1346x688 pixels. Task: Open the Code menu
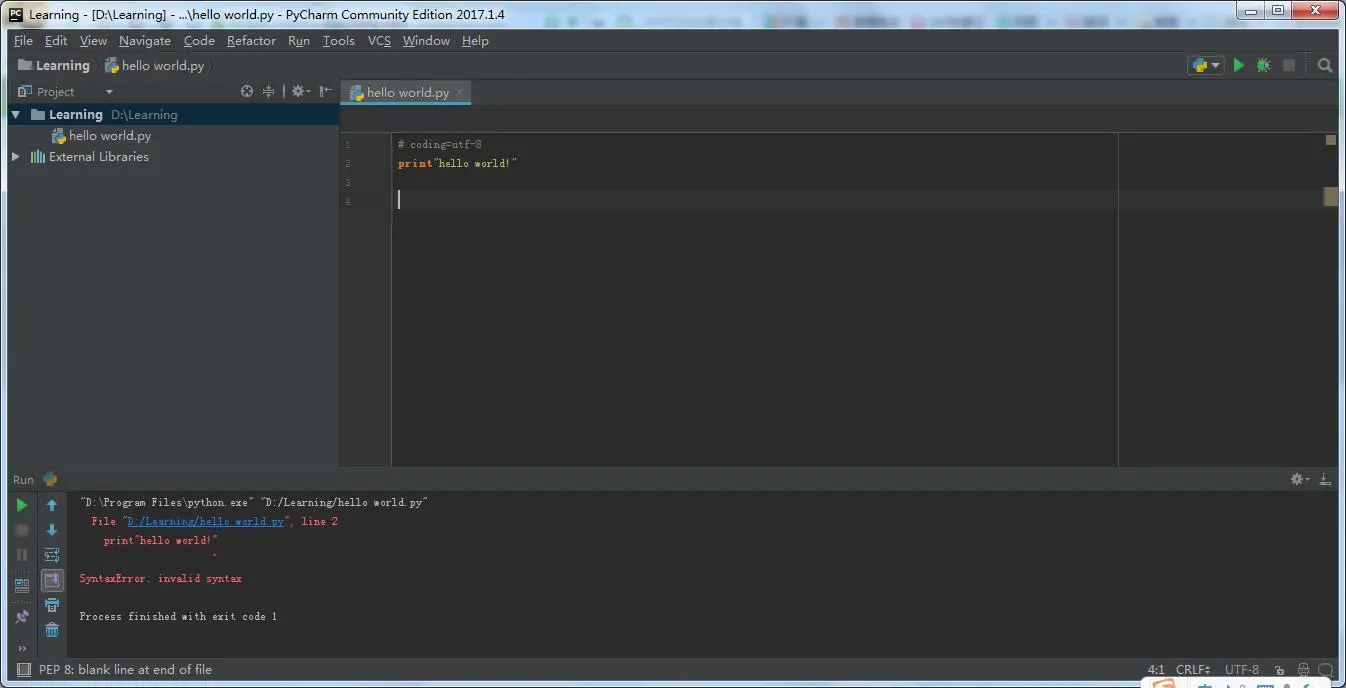click(x=199, y=40)
